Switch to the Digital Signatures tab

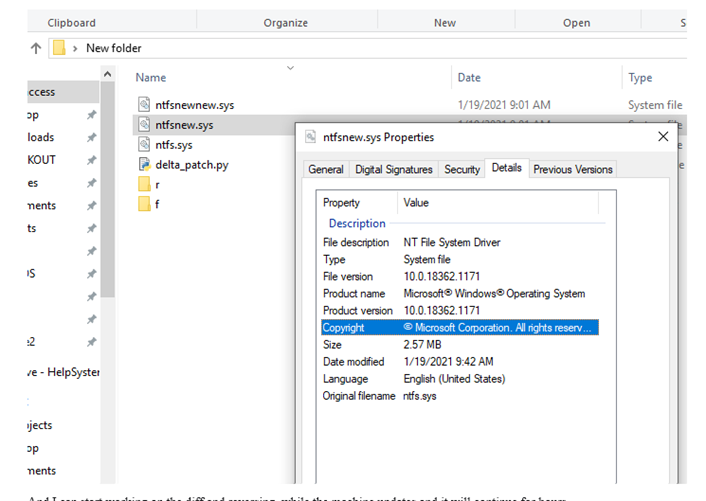click(394, 169)
